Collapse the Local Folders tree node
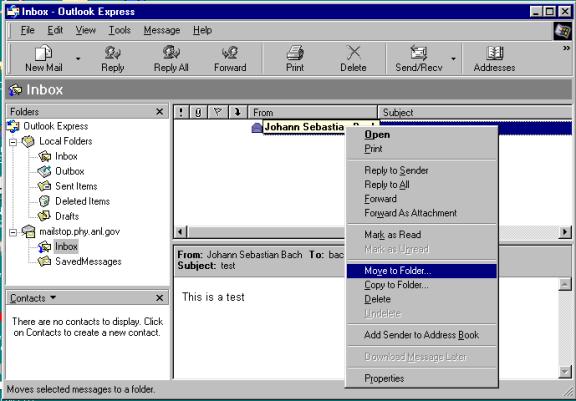The image size is (576, 401). pos(13,142)
